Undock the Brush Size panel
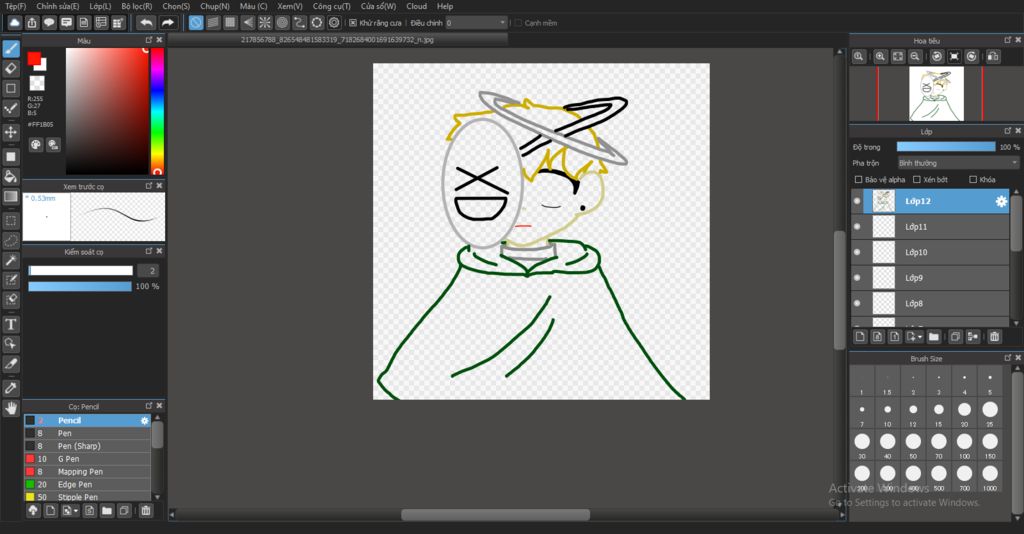The height and width of the screenshot is (534, 1024). [1008, 358]
